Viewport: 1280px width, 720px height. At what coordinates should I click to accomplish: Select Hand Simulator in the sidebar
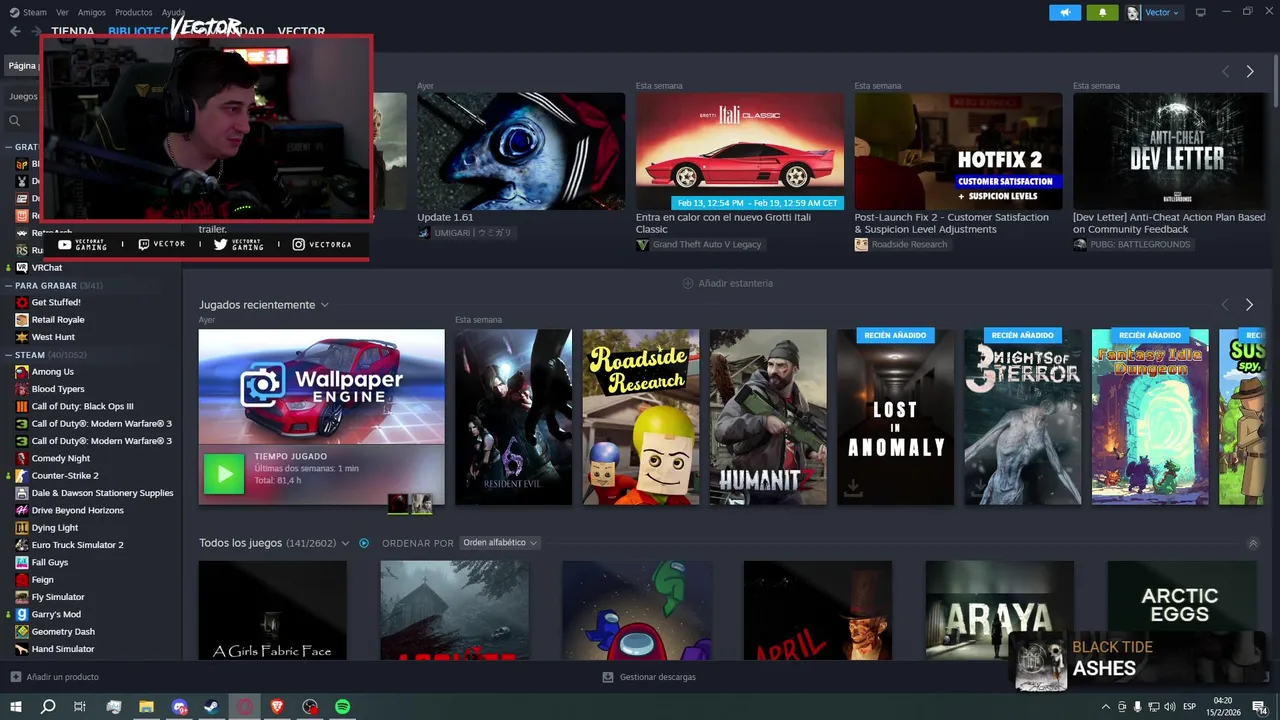point(62,649)
